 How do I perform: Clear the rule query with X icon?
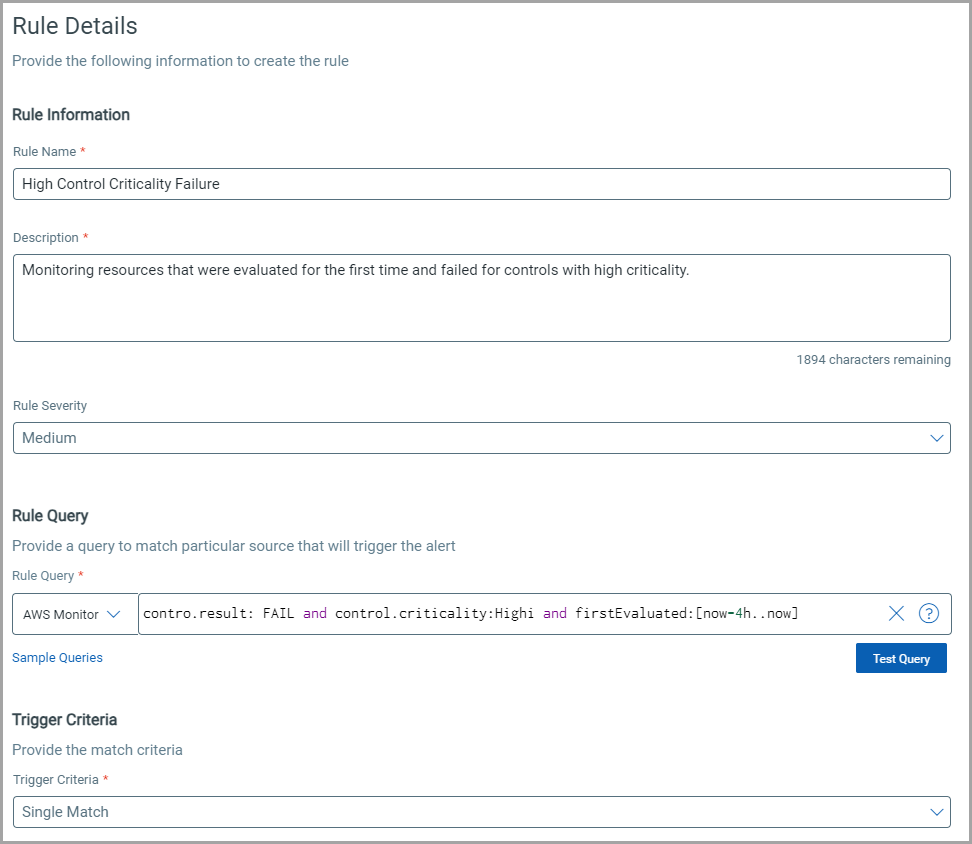pyautogui.click(x=896, y=613)
